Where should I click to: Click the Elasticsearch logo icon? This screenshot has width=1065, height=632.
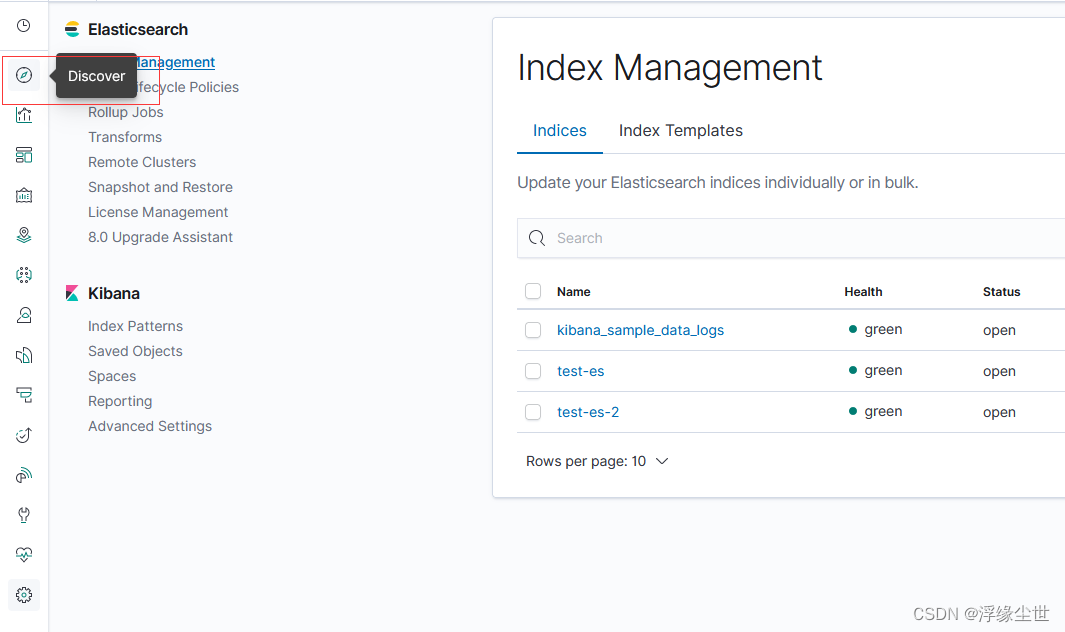[x=72, y=29]
